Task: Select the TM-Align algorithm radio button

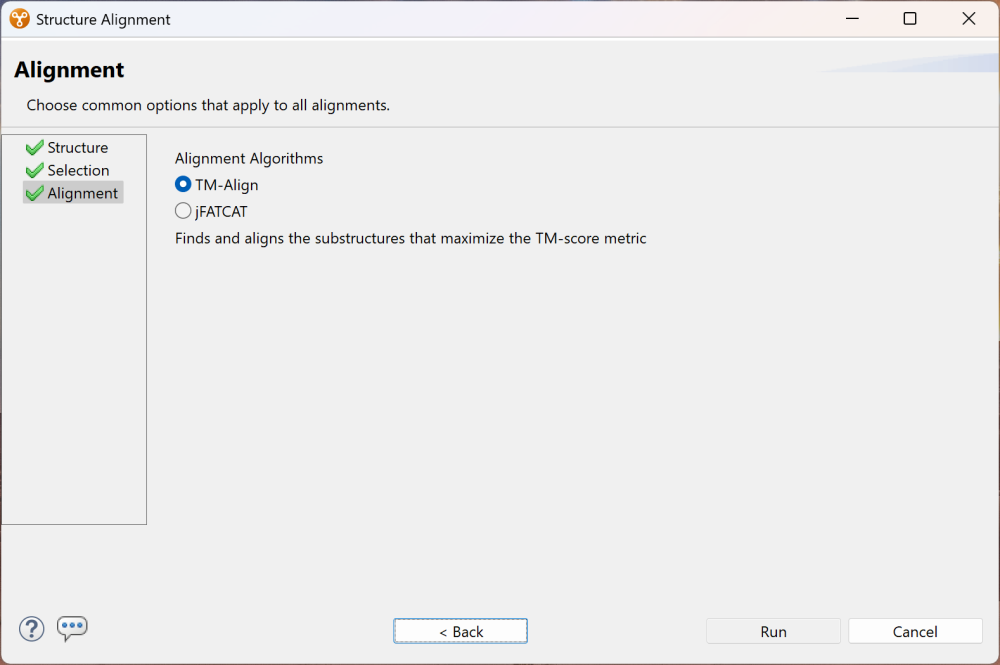Action: click(182, 184)
